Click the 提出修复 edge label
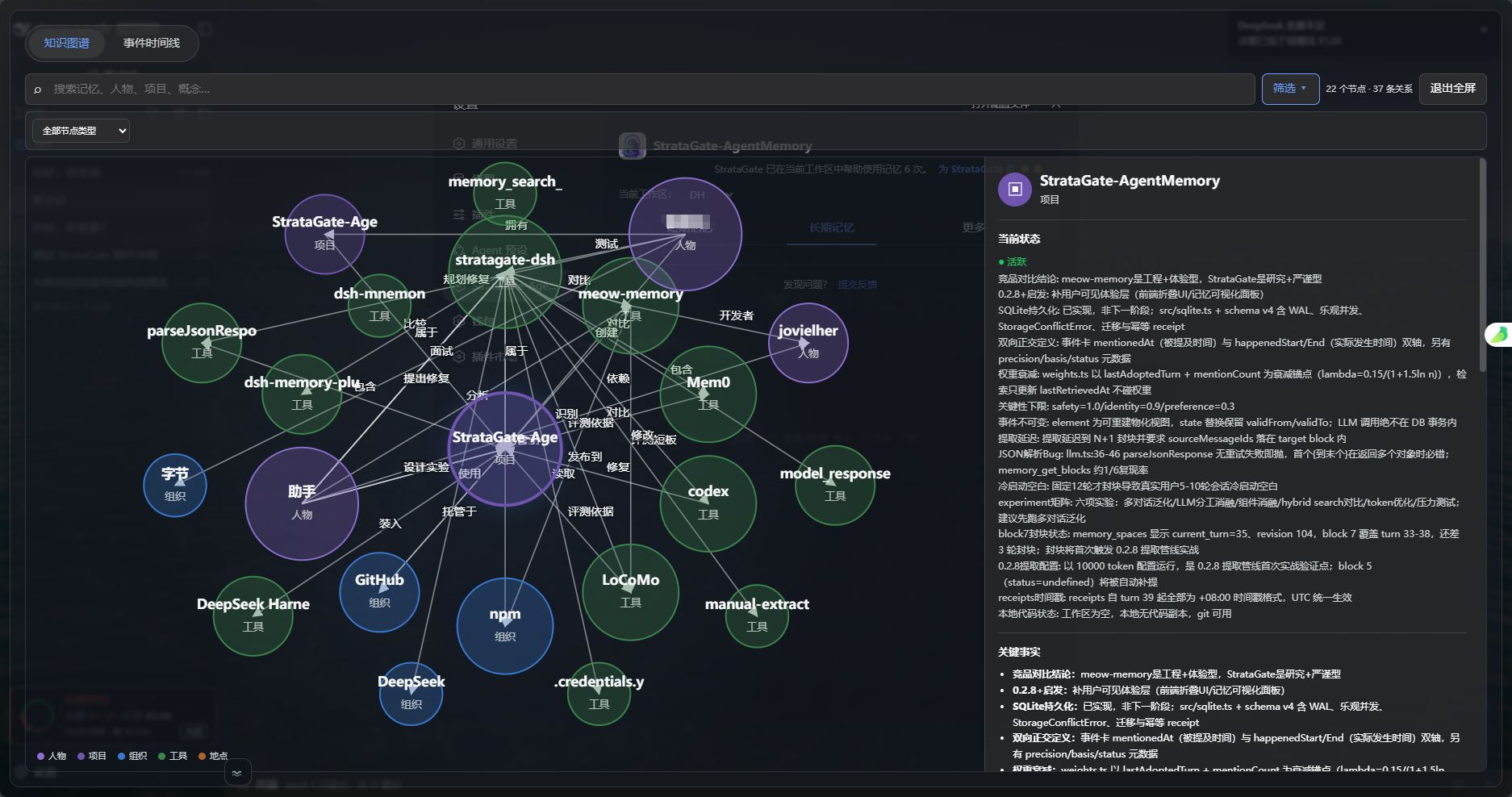 pyautogui.click(x=426, y=378)
